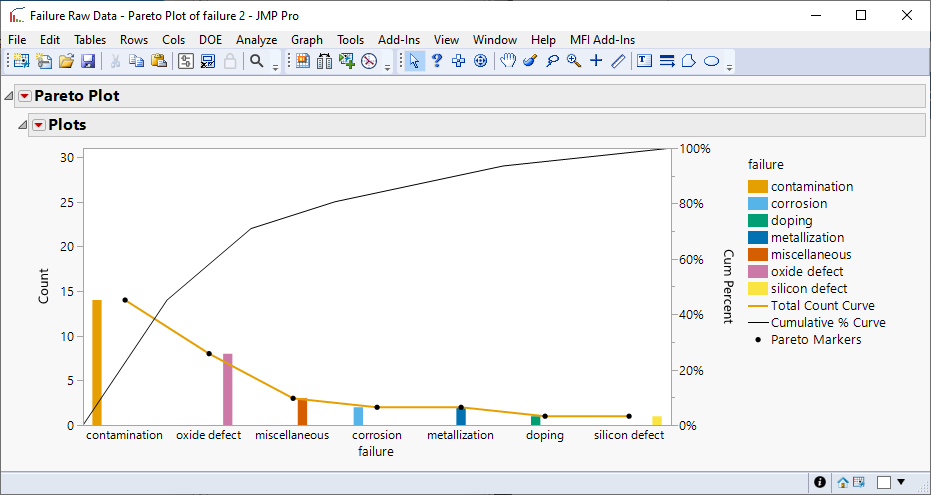Open the MFI Add-Ins menu
Screen dimensions: 931x495
point(601,39)
